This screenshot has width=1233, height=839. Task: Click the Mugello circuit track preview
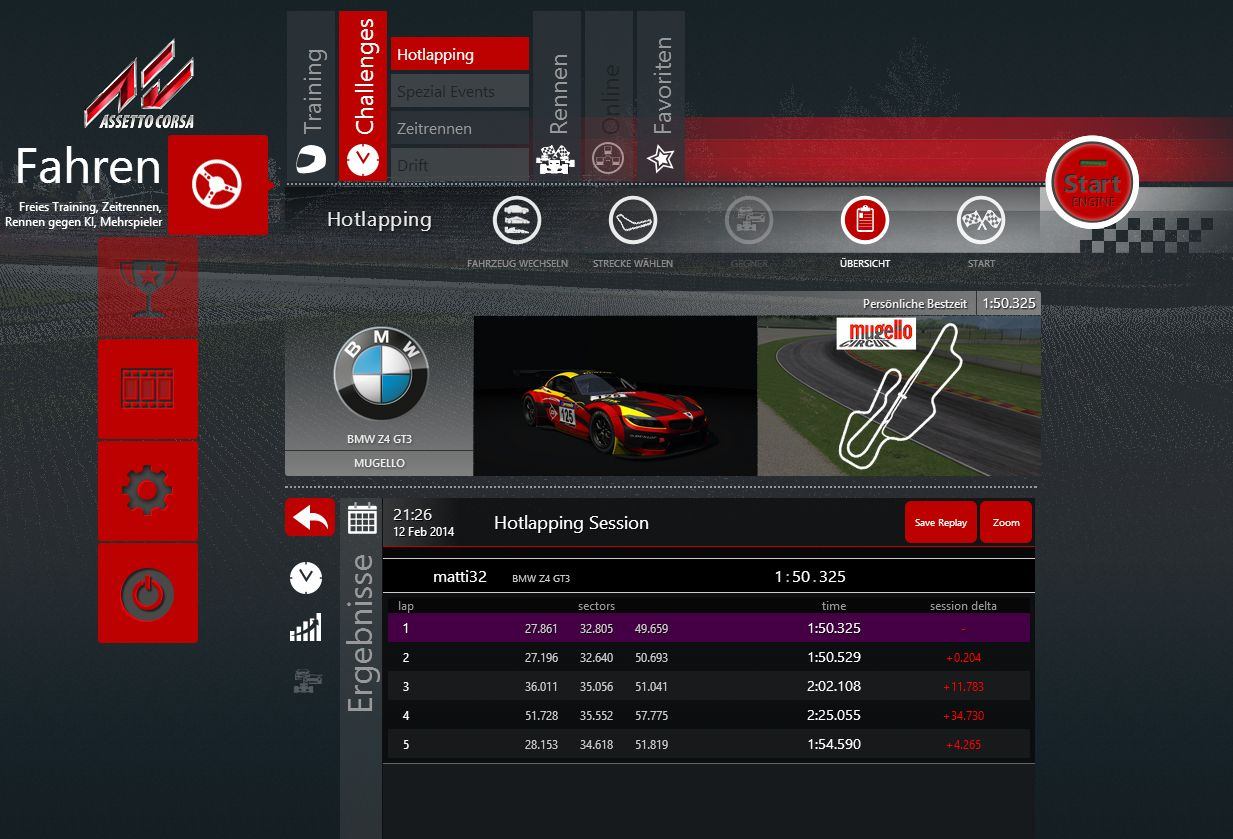coord(899,396)
